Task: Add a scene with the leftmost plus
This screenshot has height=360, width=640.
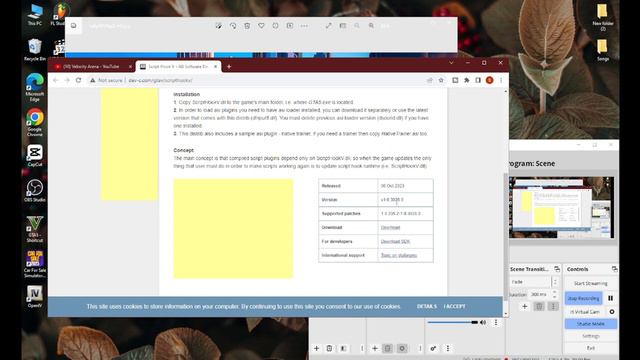Action: coord(317,349)
